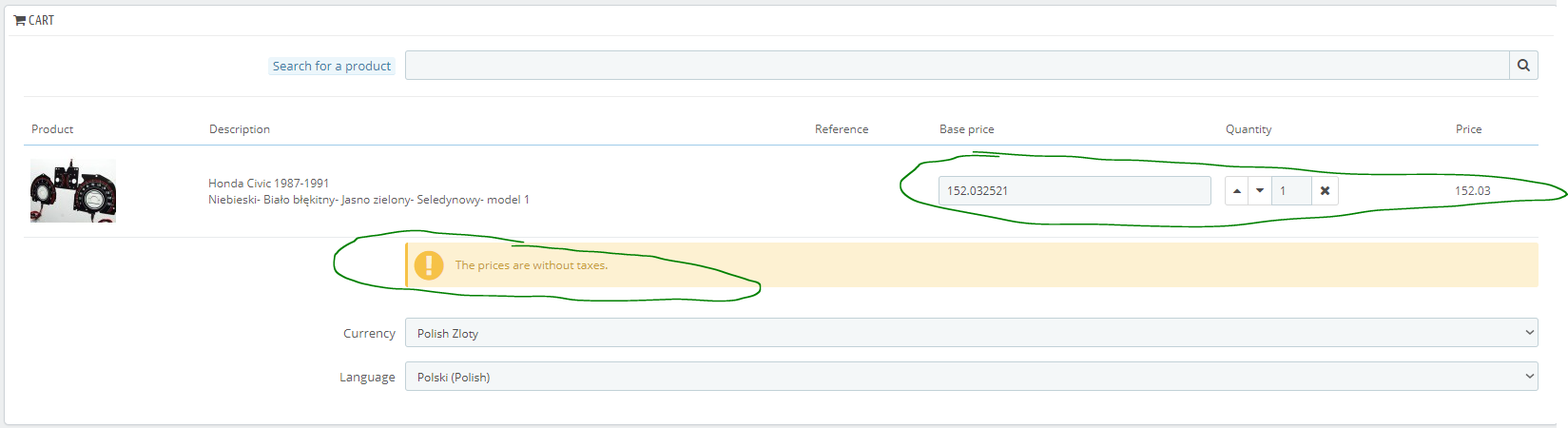Click the Currency label
The image size is (1568, 428).
[369, 334]
